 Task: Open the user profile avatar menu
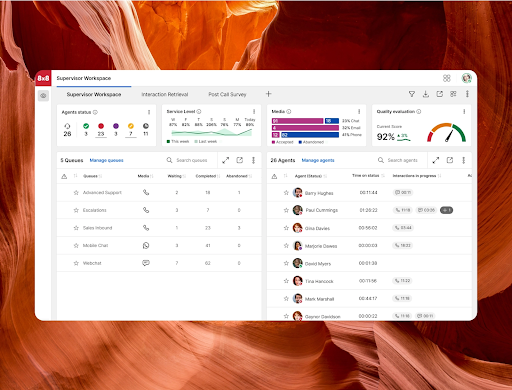coord(466,78)
